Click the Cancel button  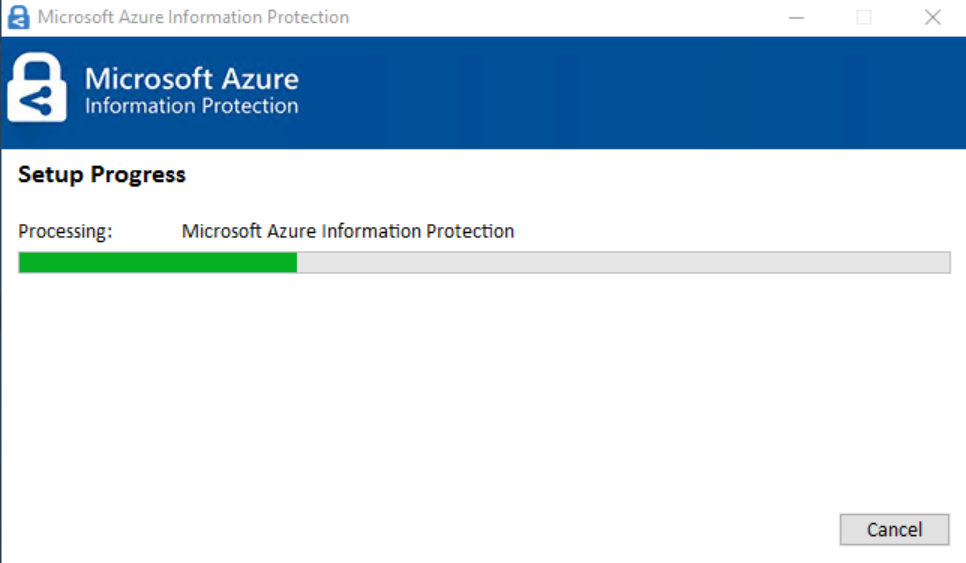tap(894, 529)
